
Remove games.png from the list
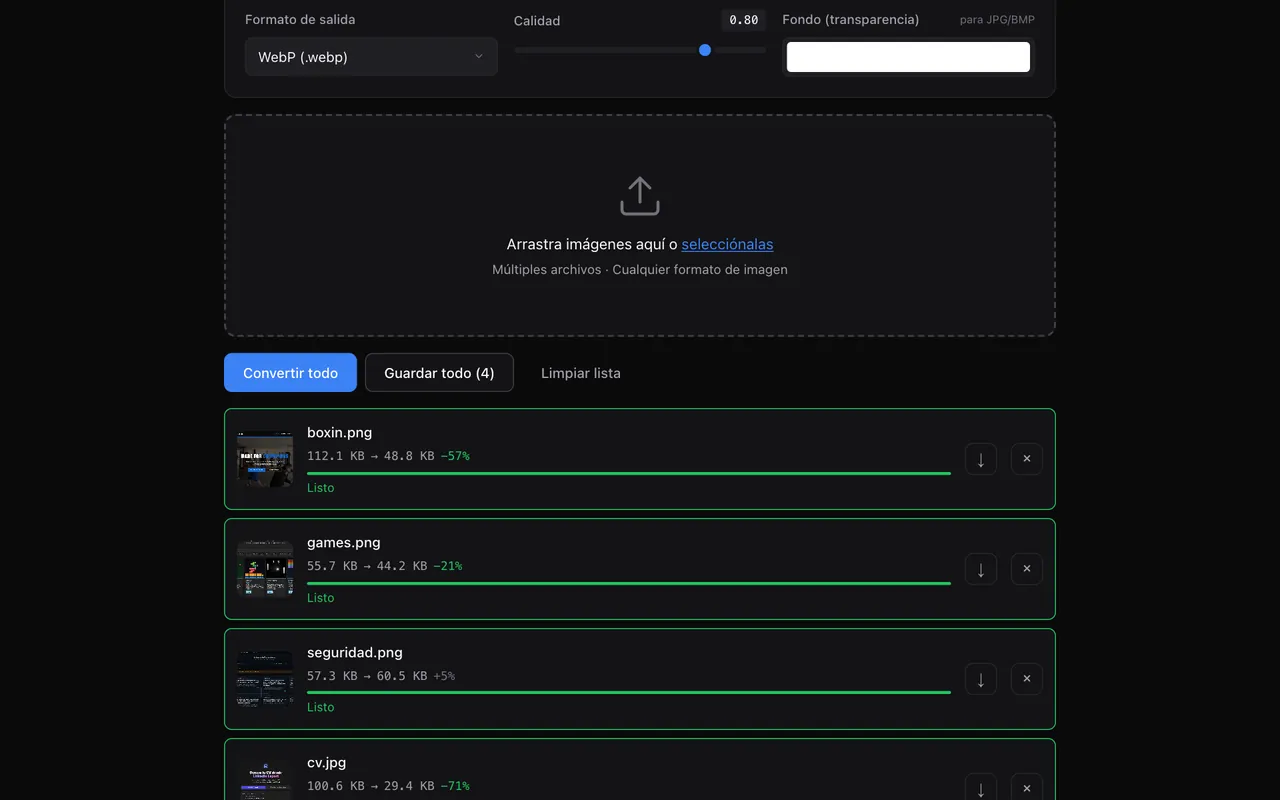point(1027,569)
